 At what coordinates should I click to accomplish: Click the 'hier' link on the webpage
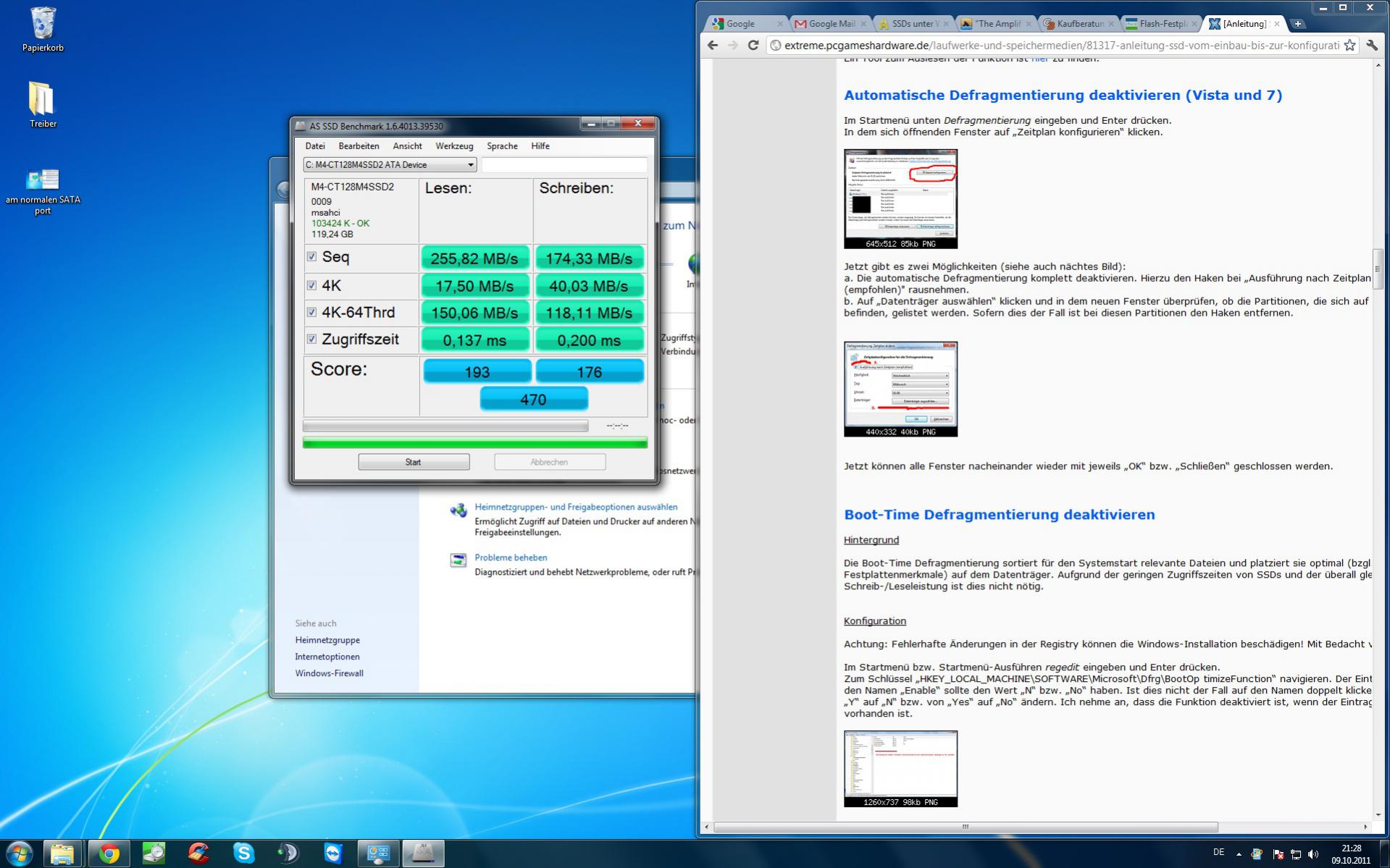1039,59
